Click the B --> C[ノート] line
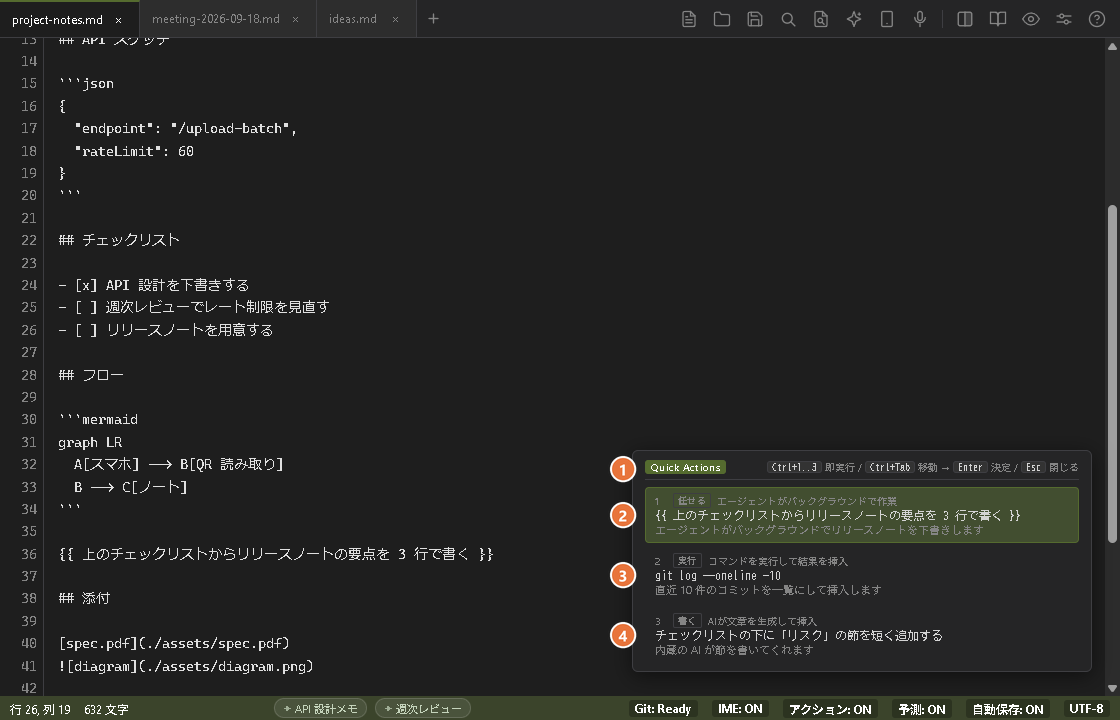Screen dimensions: 1120x720 [131, 487]
